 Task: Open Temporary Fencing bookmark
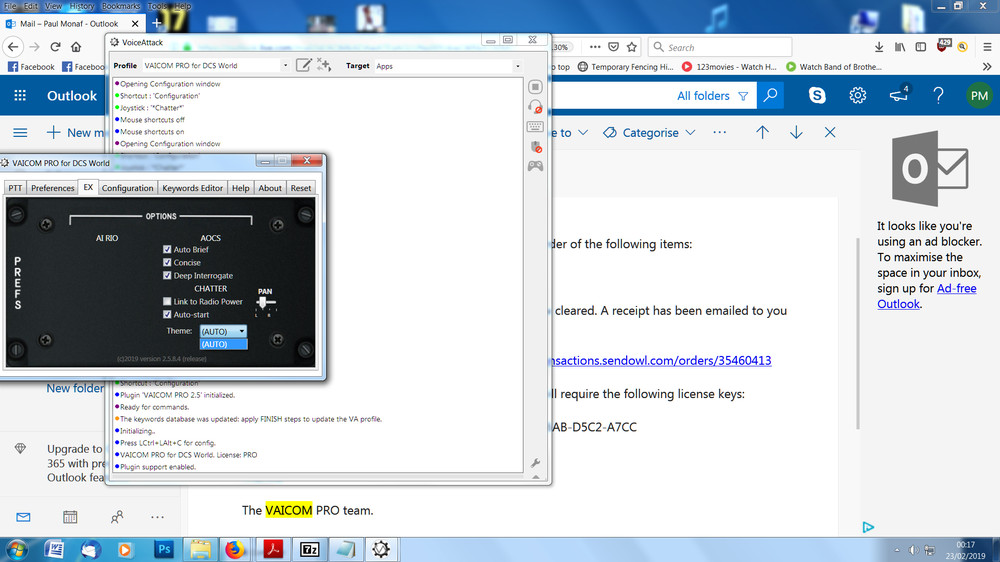pyautogui.click(x=626, y=66)
